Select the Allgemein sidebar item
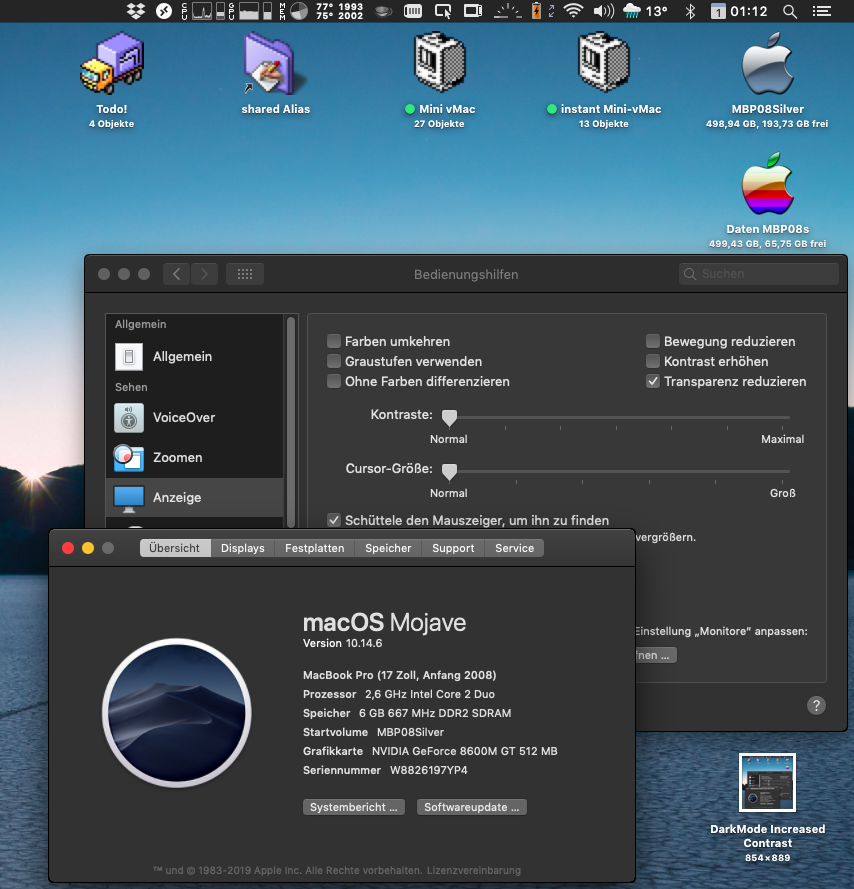 pos(195,357)
